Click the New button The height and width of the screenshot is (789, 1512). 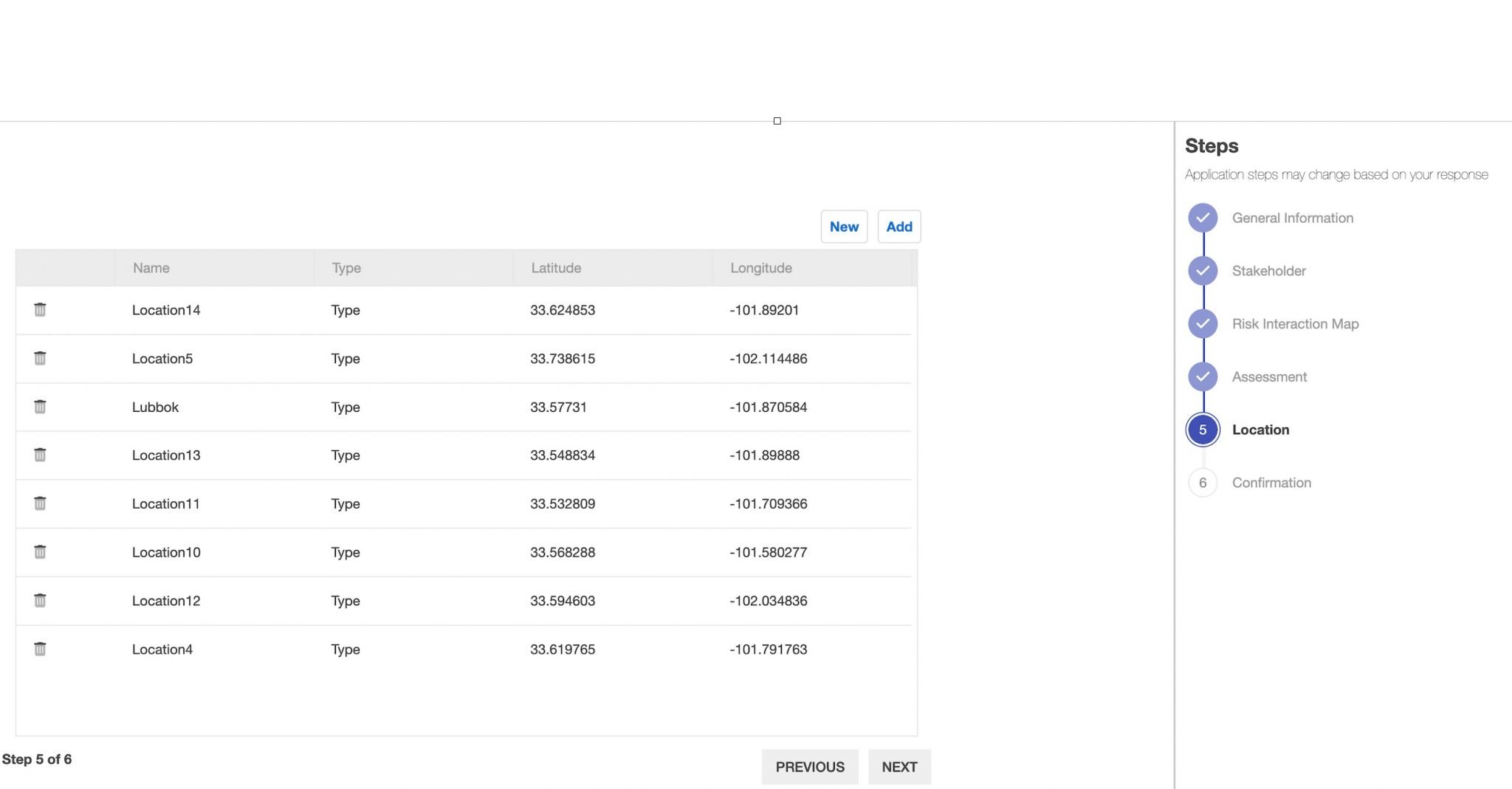pyautogui.click(x=844, y=227)
